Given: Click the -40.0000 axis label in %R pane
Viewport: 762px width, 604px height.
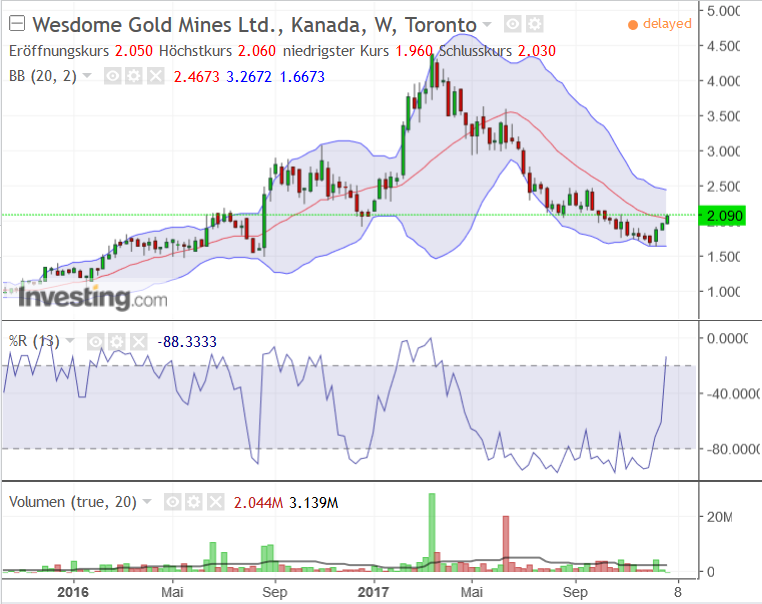Looking at the screenshot, I should pos(732,393).
